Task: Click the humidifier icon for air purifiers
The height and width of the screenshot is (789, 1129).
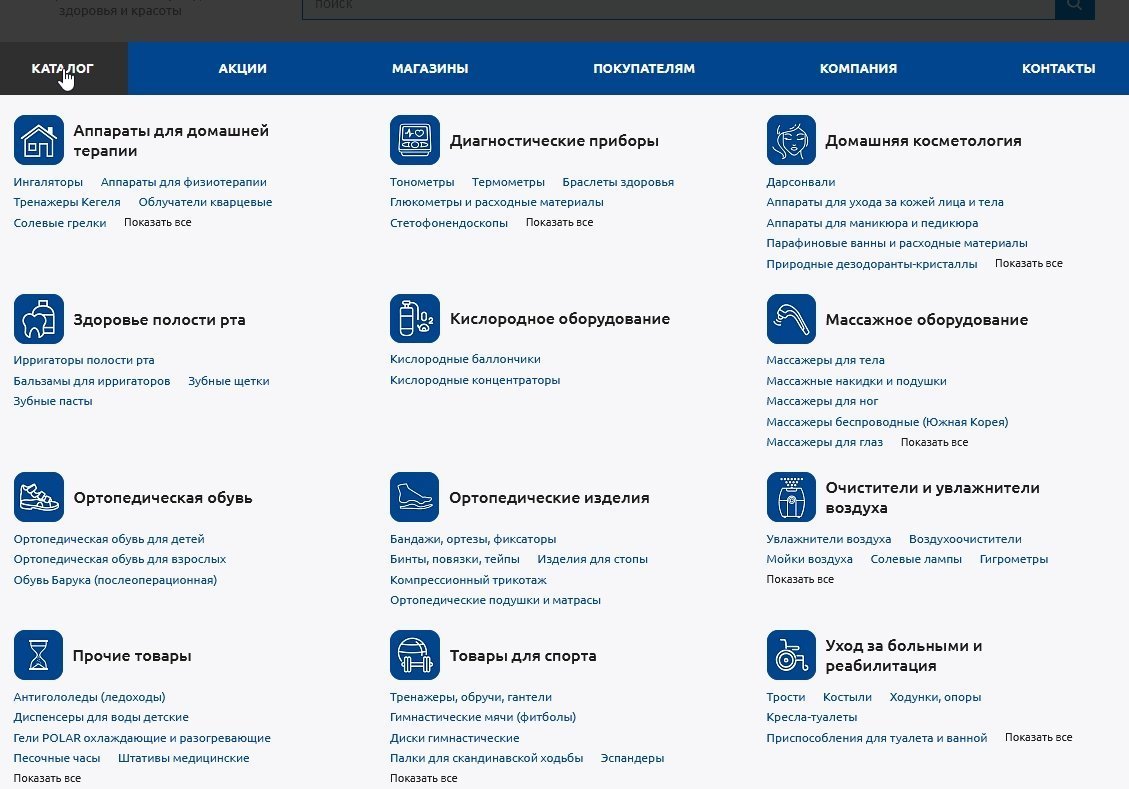Action: tap(791, 497)
